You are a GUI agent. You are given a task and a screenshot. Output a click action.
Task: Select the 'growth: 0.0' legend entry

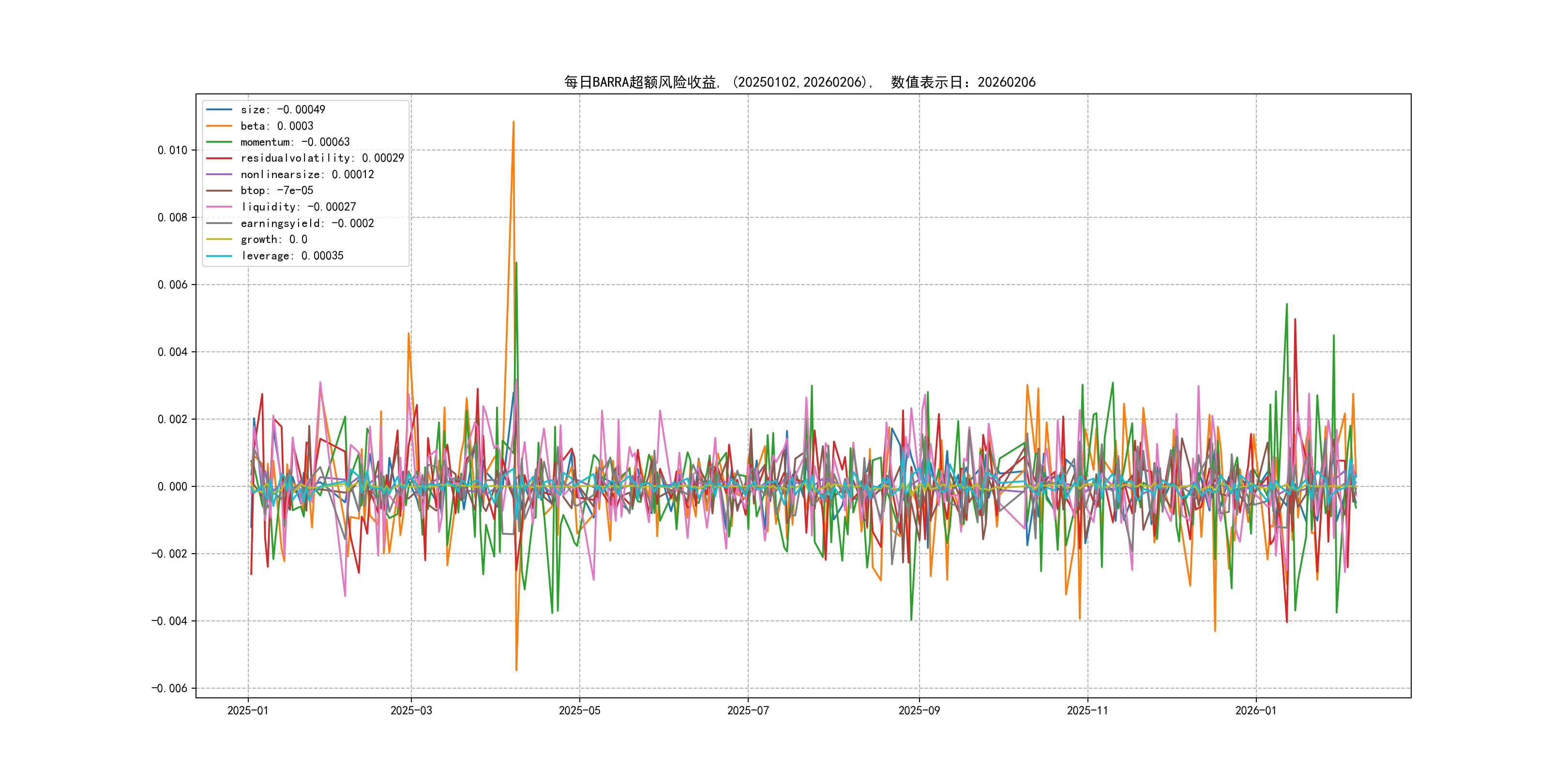273,239
